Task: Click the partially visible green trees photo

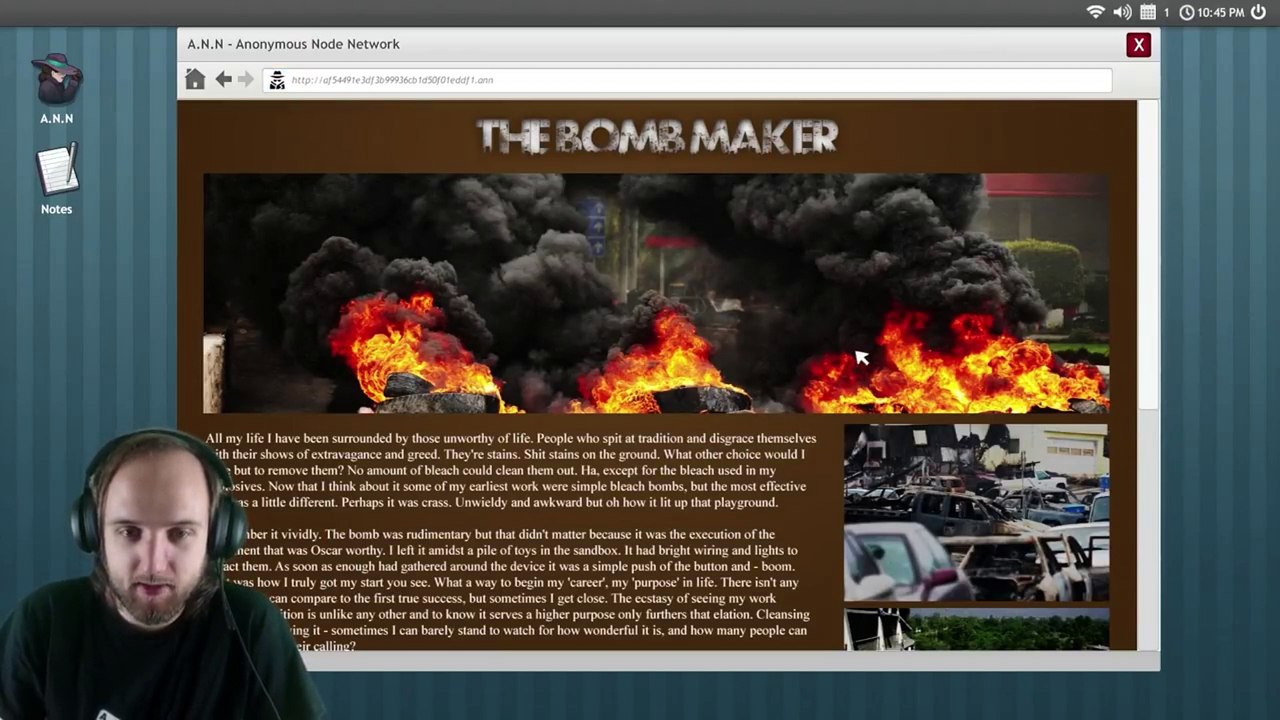Action: pyautogui.click(x=976, y=629)
